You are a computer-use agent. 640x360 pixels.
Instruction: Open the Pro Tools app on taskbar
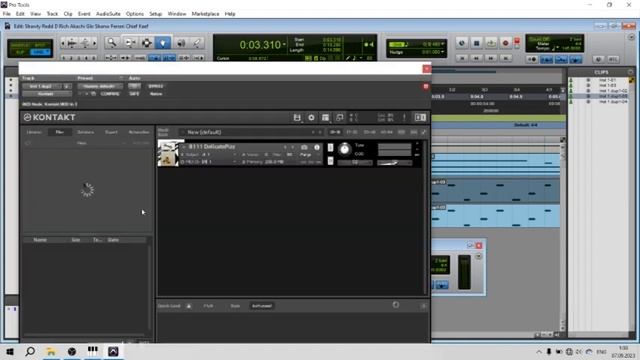pos(113,351)
